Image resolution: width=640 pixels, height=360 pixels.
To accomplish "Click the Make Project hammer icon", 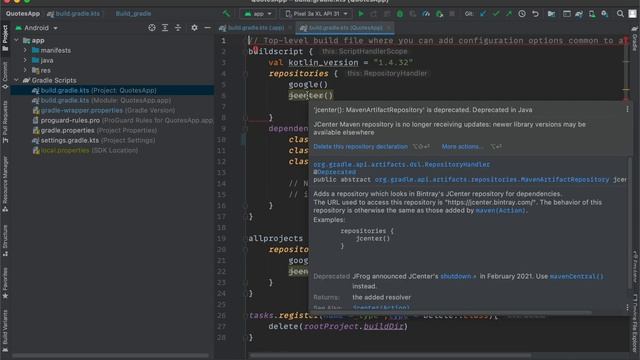I will pyautogui.click(x=227, y=13).
